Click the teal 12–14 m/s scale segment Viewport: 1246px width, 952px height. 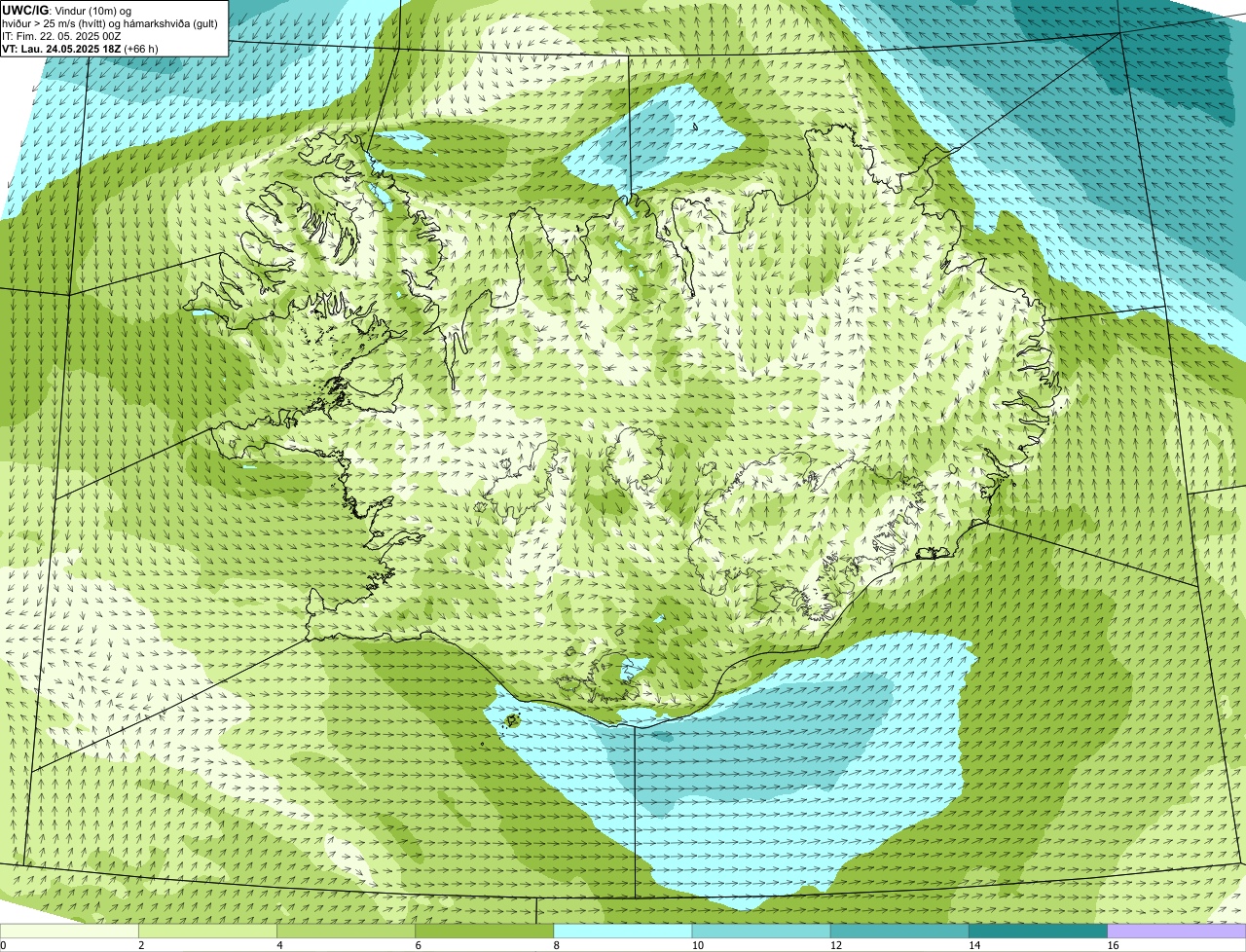(x=899, y=931)
